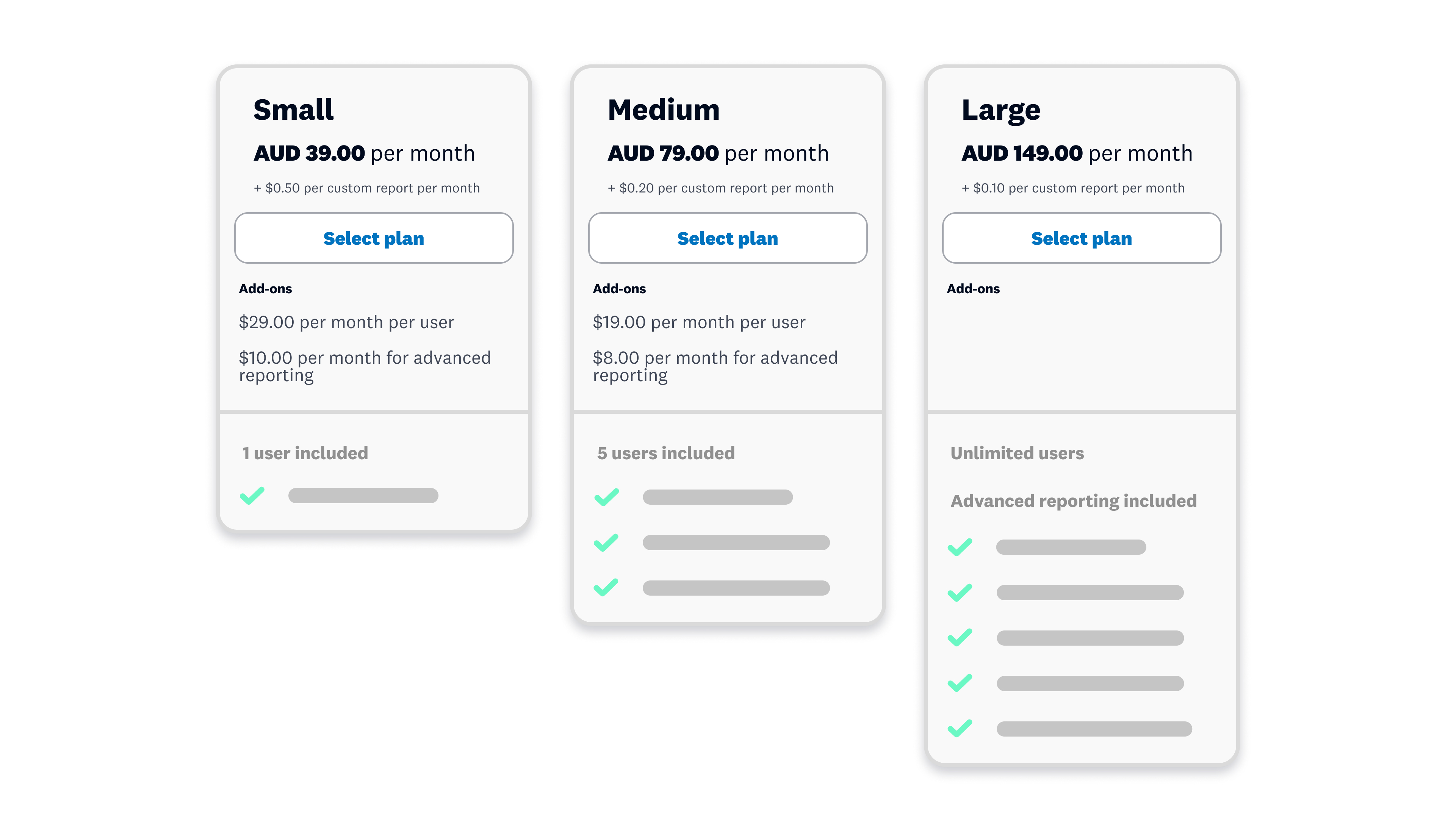The image size is (1456, 829).
Task: Click the first checkmark below Advanced reporting included
Action: point(960,547)
